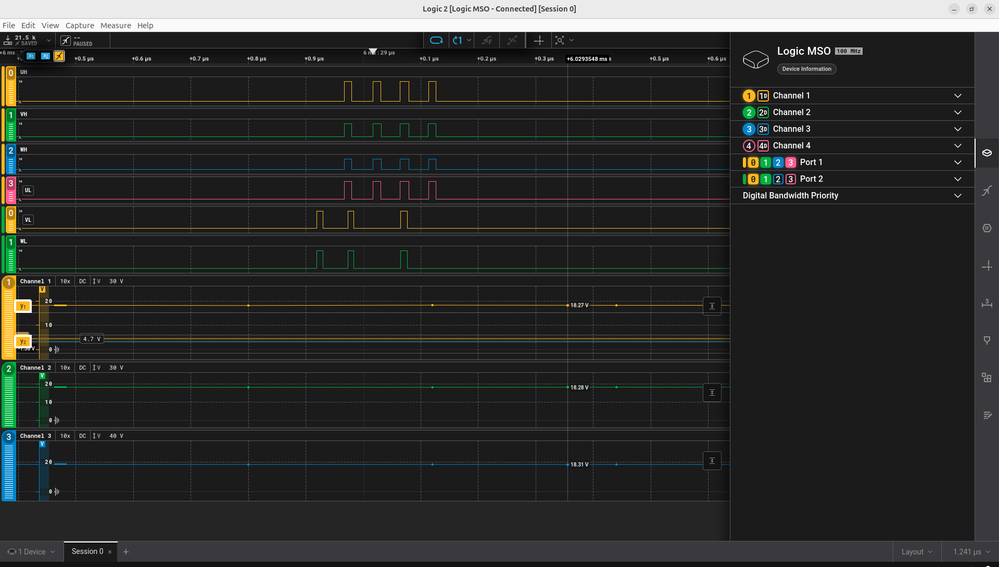Click the second blue X2 cursor icon

coord(45,56)
